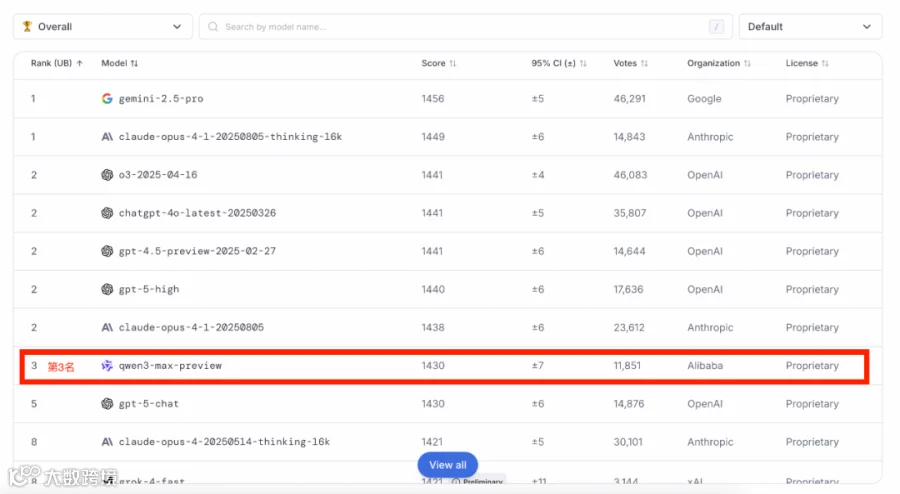Click OpenAI logo beside gpt-4.5-preview-2025-02-27
Screen dimensions: 900x494
[x=107, y=251]
